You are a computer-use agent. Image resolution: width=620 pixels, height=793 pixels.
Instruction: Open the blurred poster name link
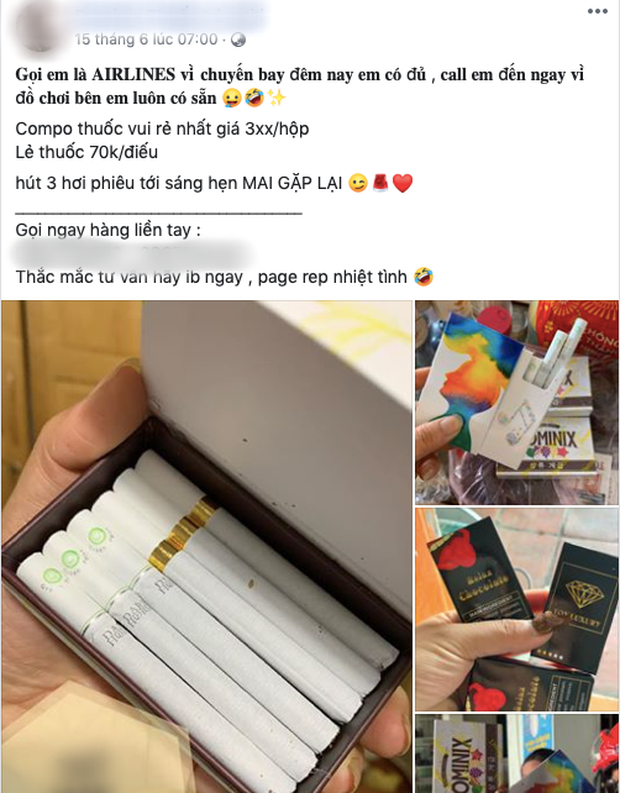point(172,16)
